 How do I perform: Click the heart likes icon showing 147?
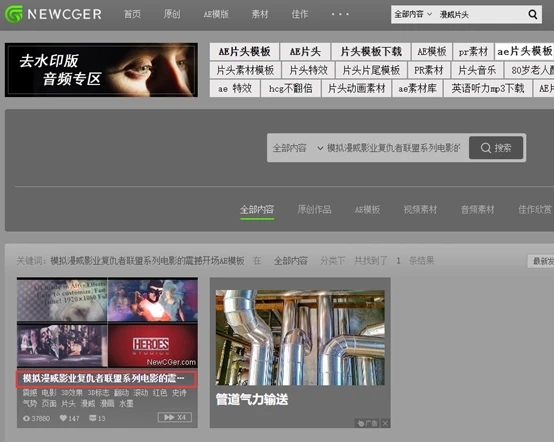[63, 418]
